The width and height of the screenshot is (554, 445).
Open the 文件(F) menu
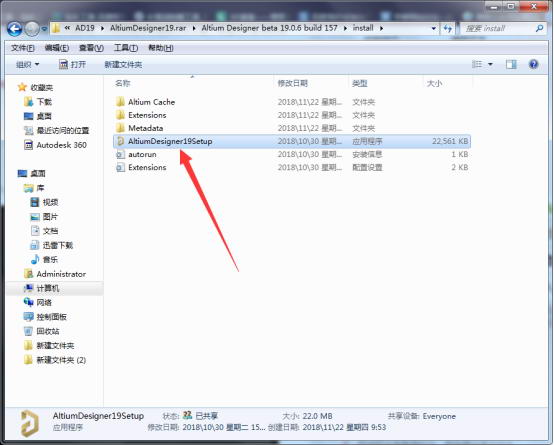tap(23, 48)
